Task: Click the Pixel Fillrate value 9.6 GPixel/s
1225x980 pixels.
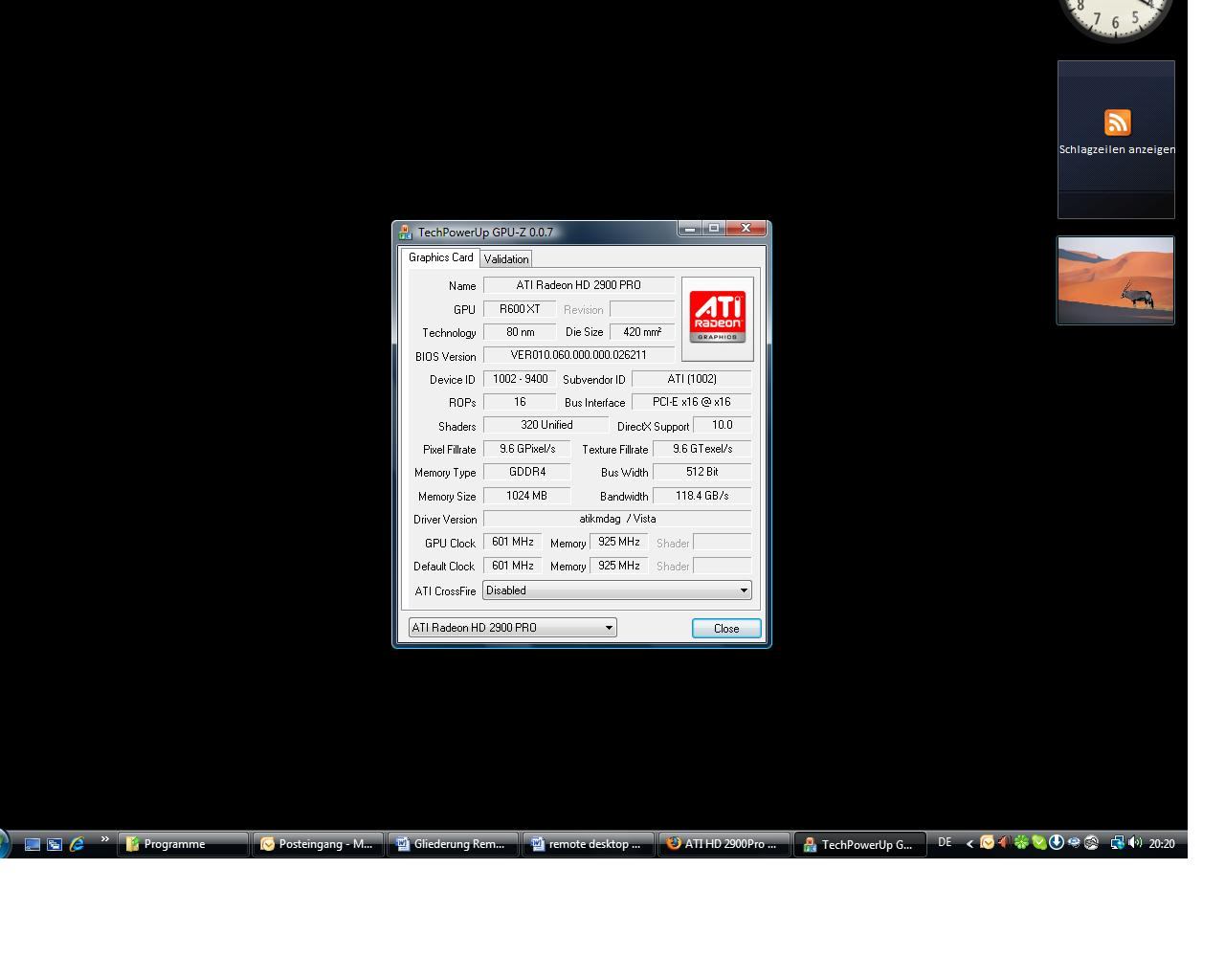Action: 527,449
